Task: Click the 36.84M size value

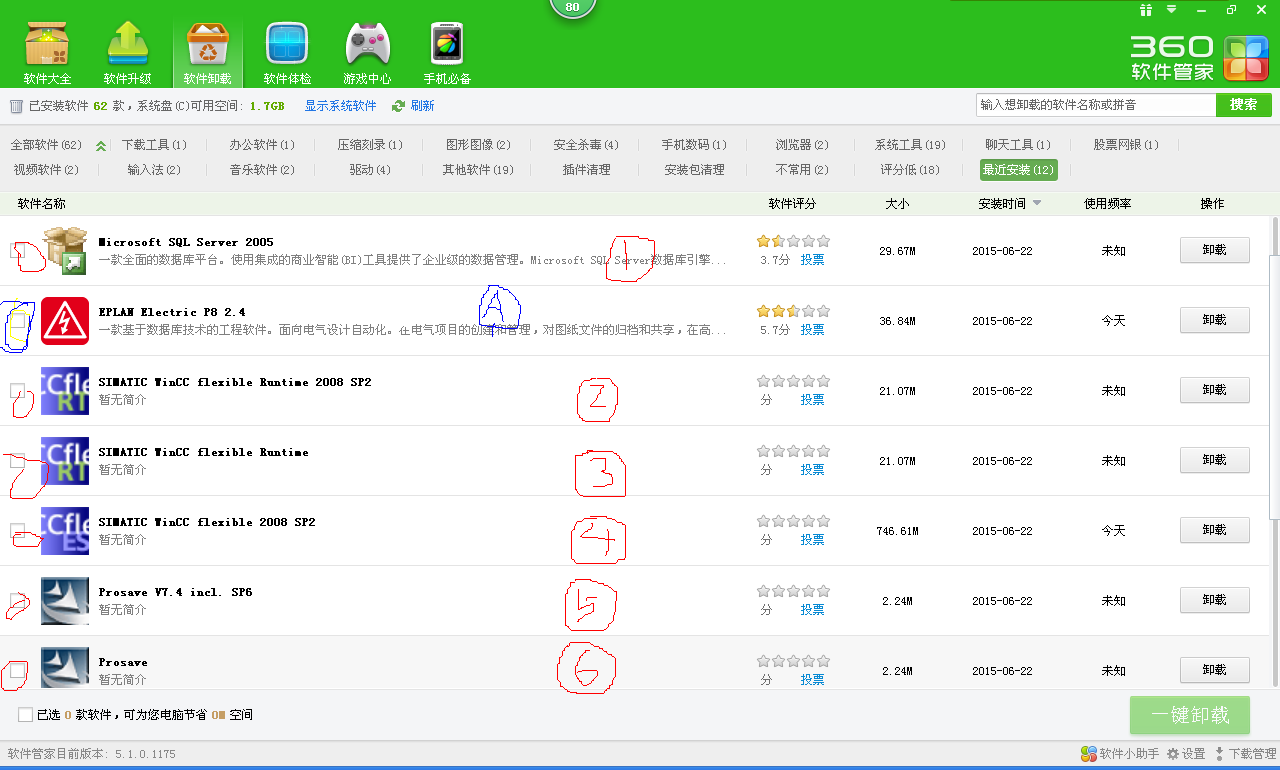Action: click(897, 321)
